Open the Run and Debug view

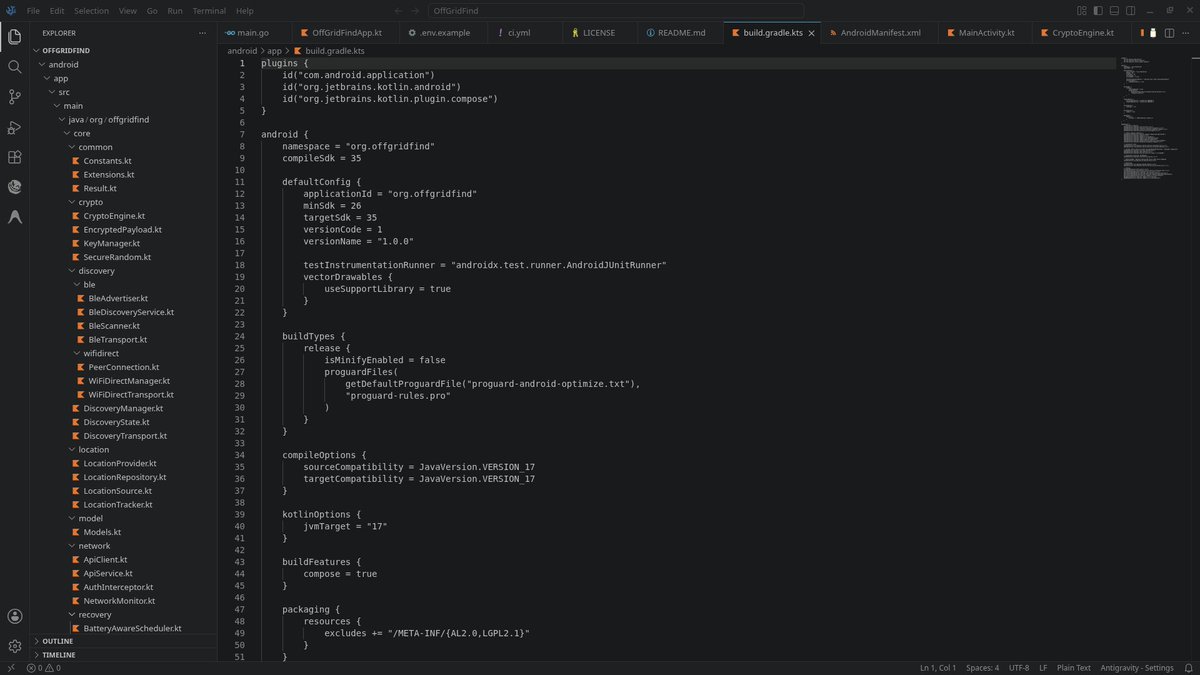pyautogui.click(x=15, y=127)
